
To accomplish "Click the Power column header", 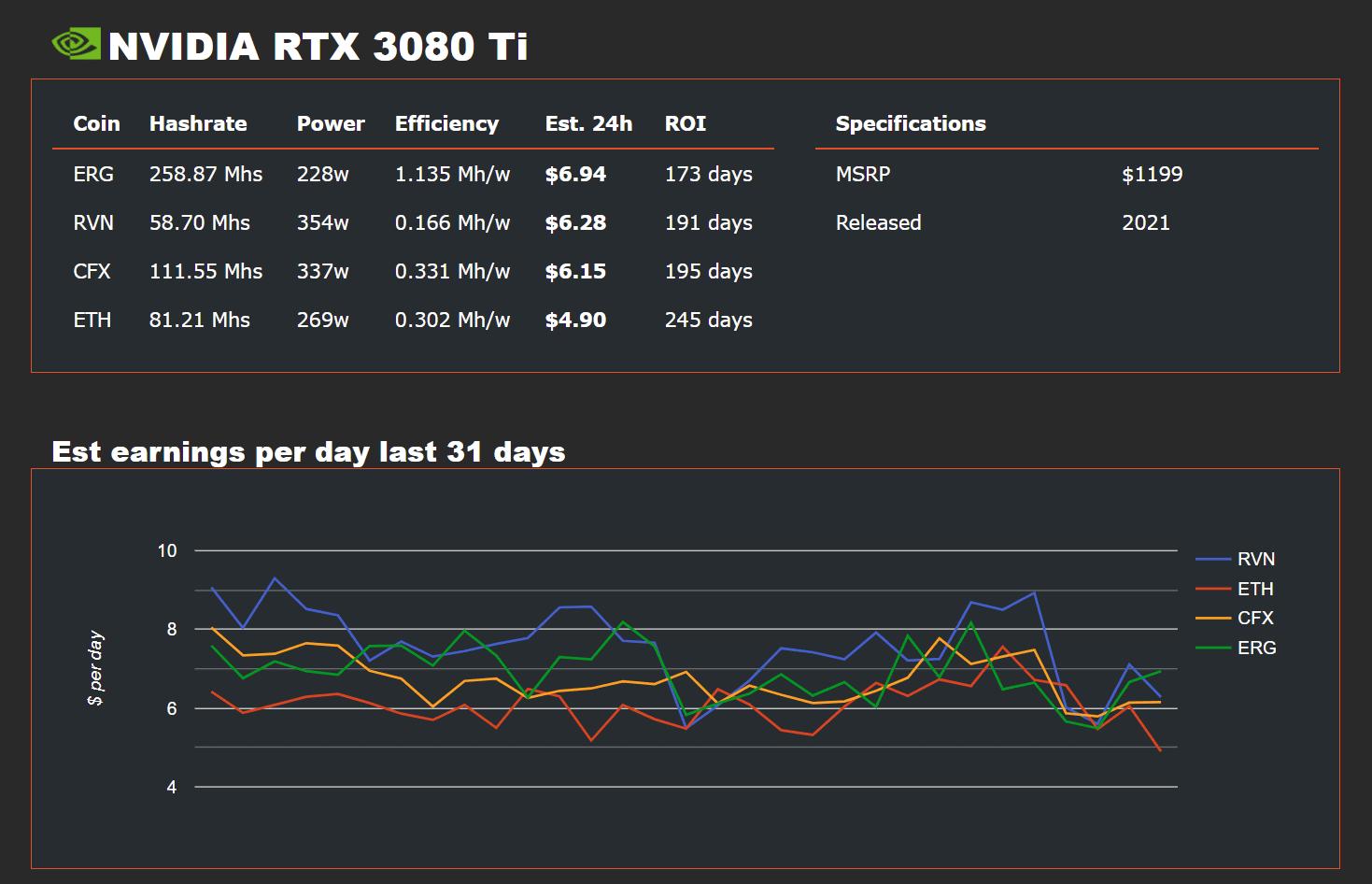I will tap(331, 123).
